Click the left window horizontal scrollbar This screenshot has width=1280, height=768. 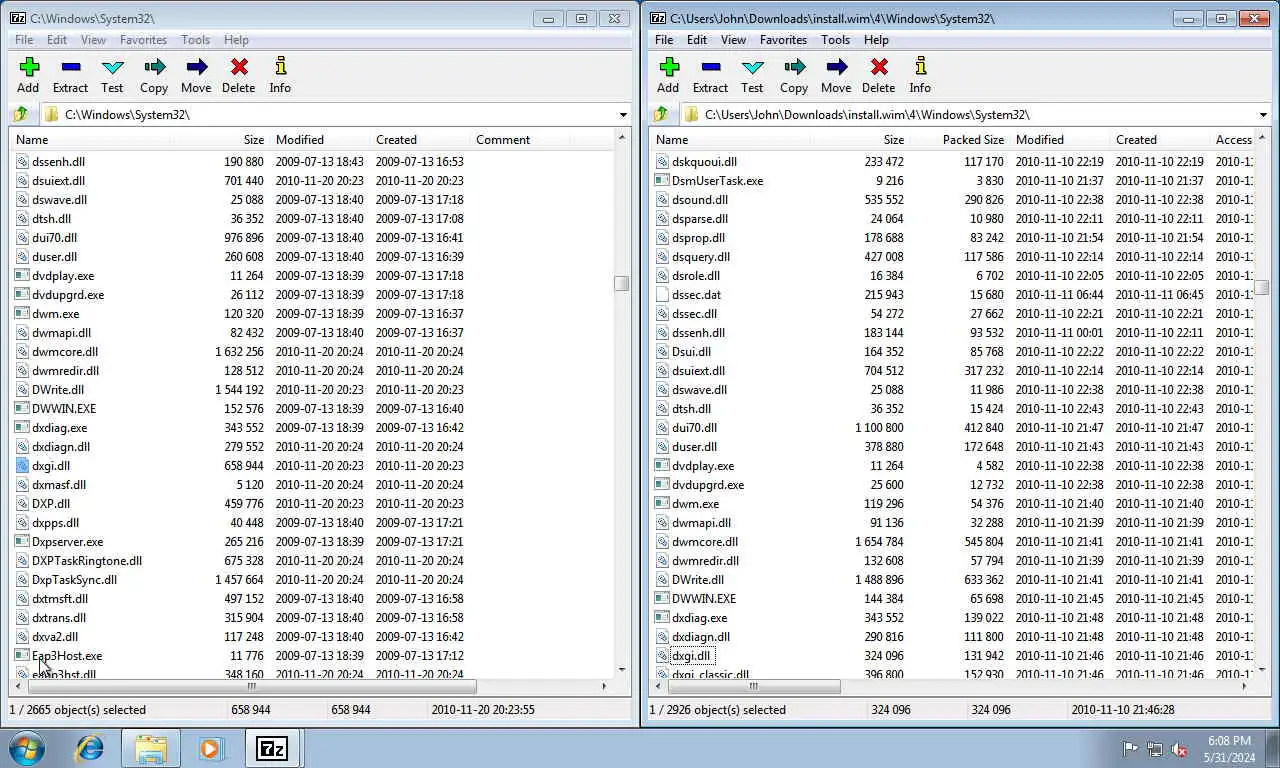click(251, 686)
